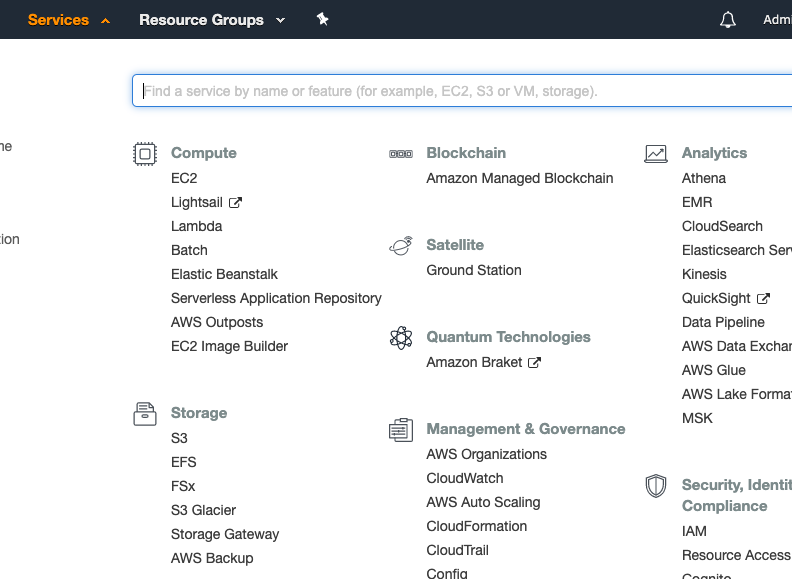Open Athena under Analytics
Viewport: 792px width, 579px height.
[x=704, y=178]
